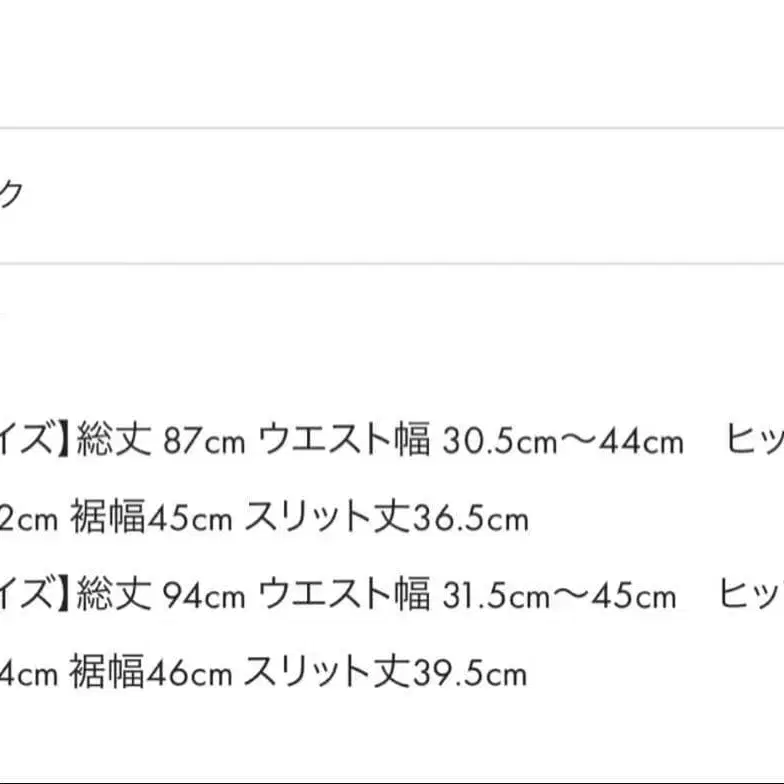Click the スリット丈39.5cm slit length text
This screenshot has width=784, height=784.
[x=385, y=673]
